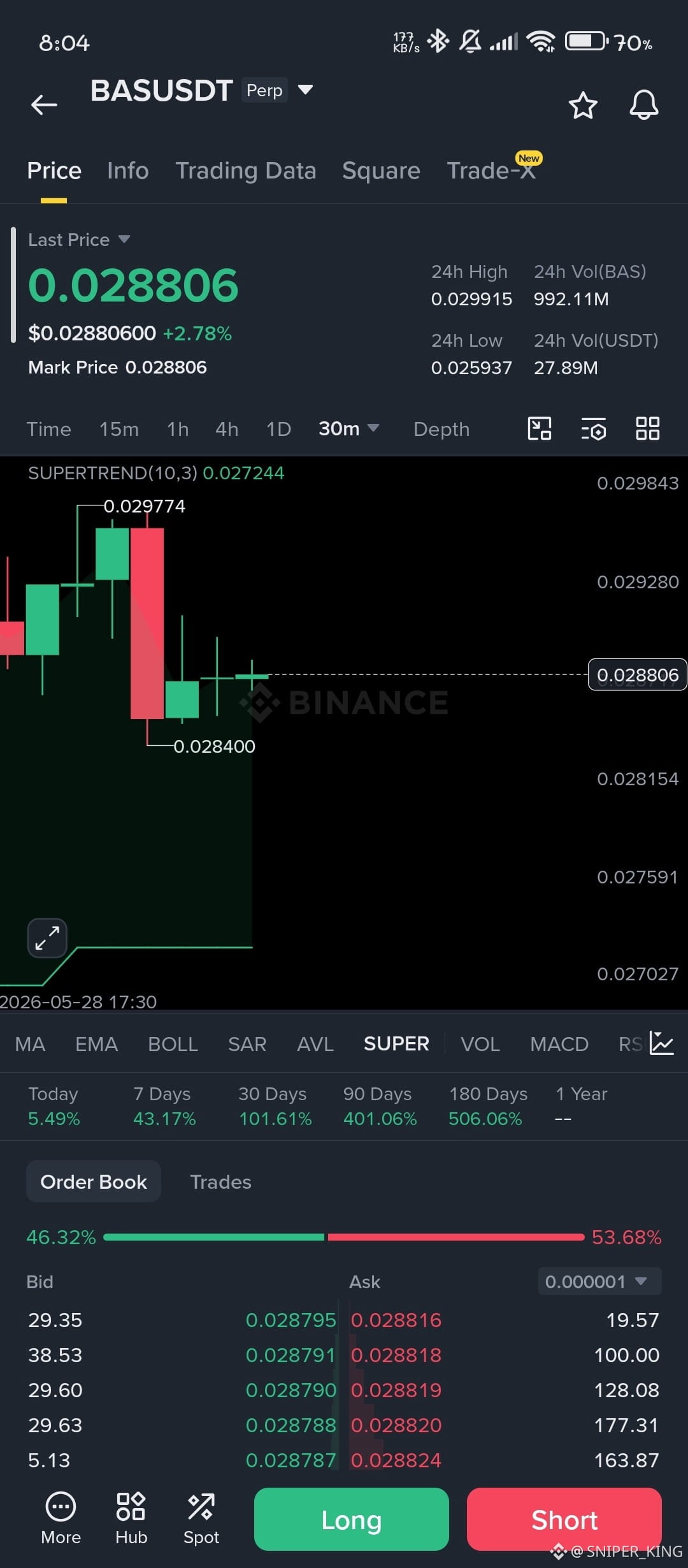Toggle the SAR indicator
This screenshot has width=688, height=1568.
point(247,1044)
